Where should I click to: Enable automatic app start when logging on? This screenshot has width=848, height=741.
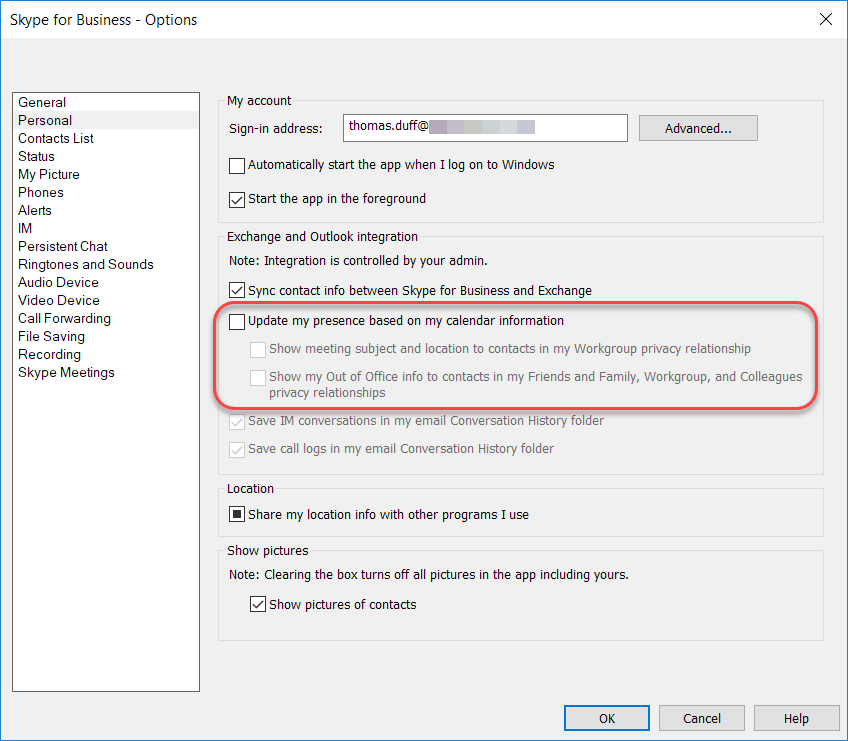237,166
